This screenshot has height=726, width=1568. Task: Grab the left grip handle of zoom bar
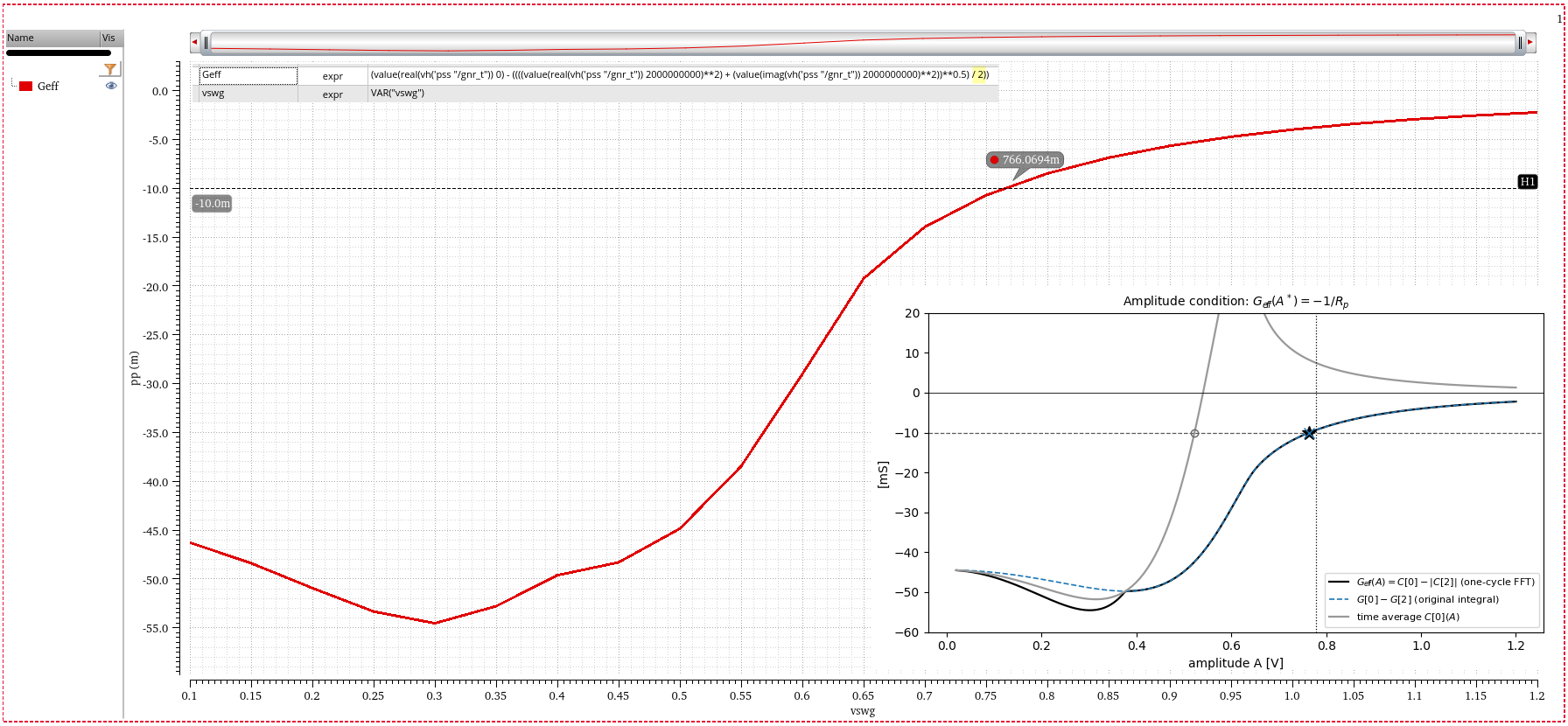pos(206,42)
